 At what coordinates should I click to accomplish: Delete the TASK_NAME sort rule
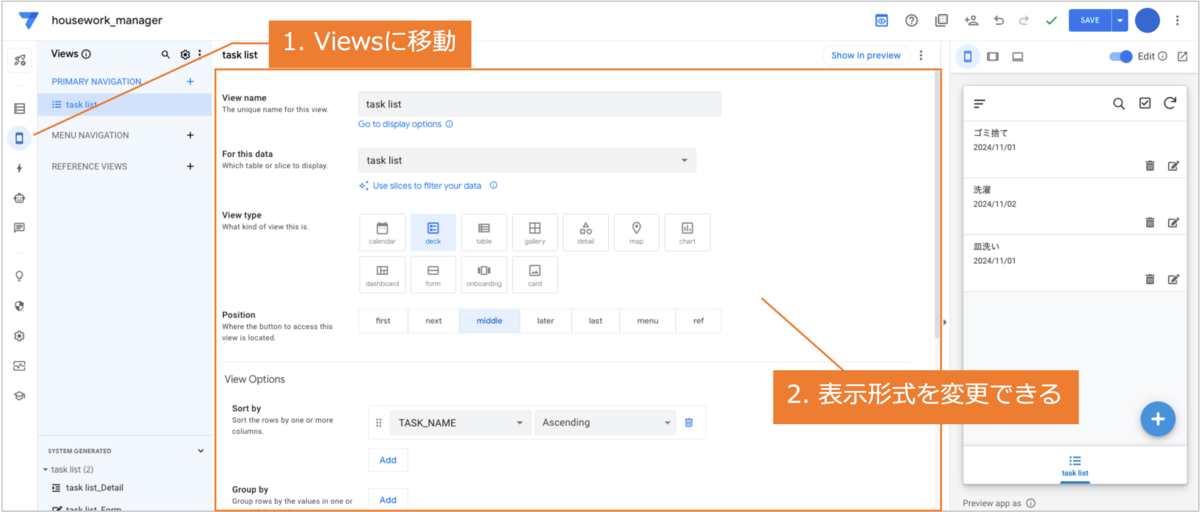click(689, 423)
